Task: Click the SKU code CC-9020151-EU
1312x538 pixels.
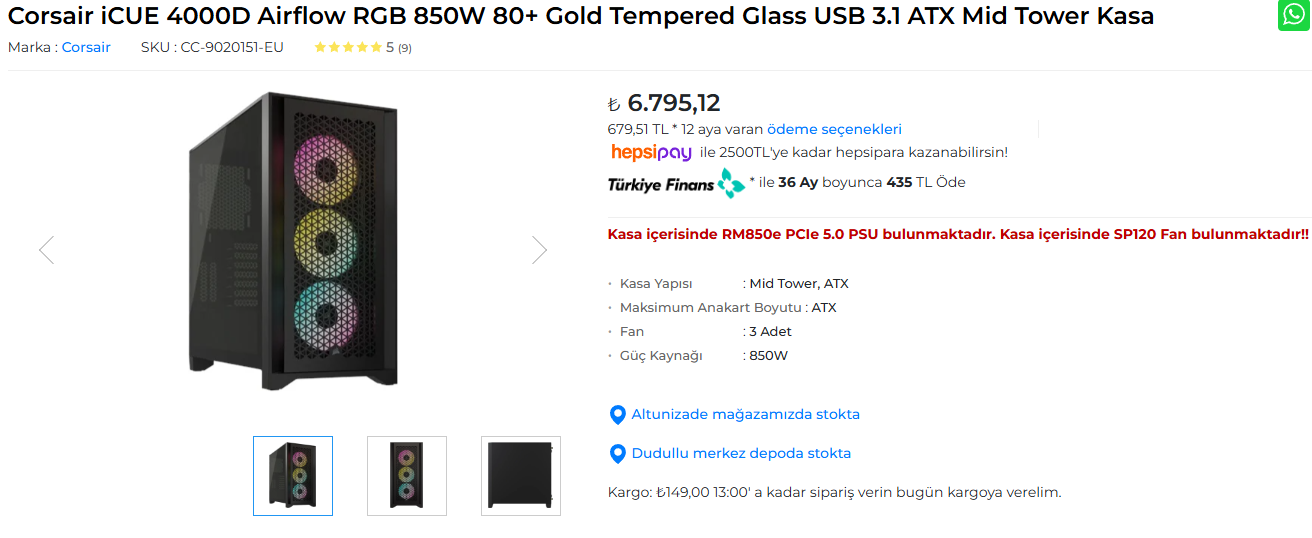Action: [x=232, y=47]
